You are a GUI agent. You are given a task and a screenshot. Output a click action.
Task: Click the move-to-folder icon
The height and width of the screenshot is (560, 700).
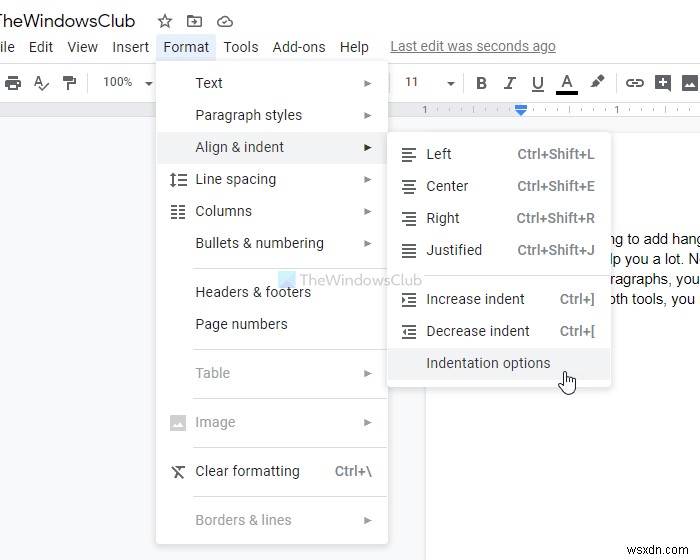[194, 21]
